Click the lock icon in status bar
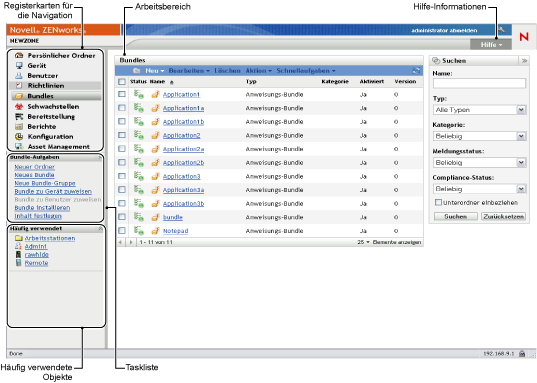This screenshot has width=537, height=383. tap(522, 354)
